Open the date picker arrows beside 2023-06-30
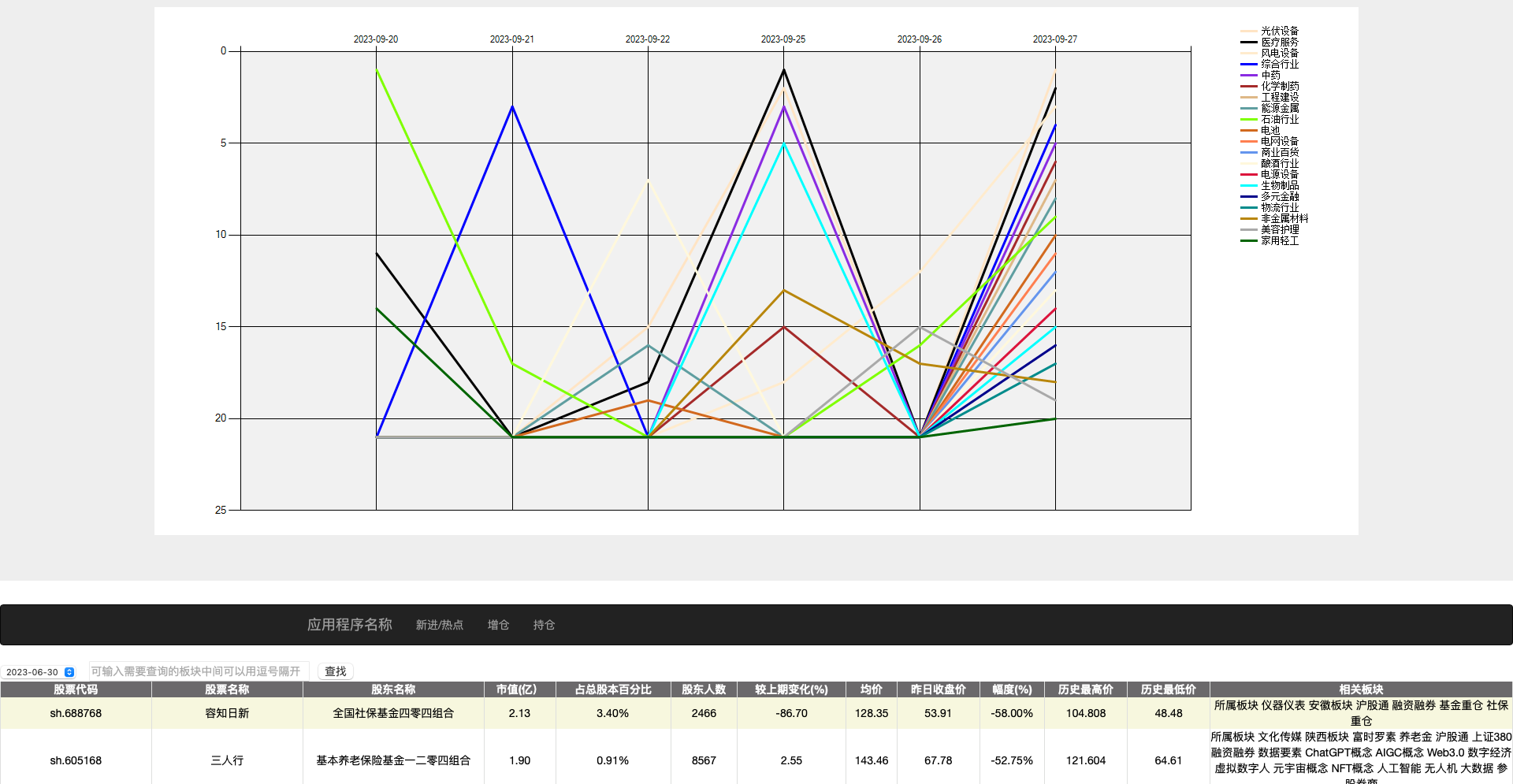This screenshot has width=1513, height=784. pos(69,672)
